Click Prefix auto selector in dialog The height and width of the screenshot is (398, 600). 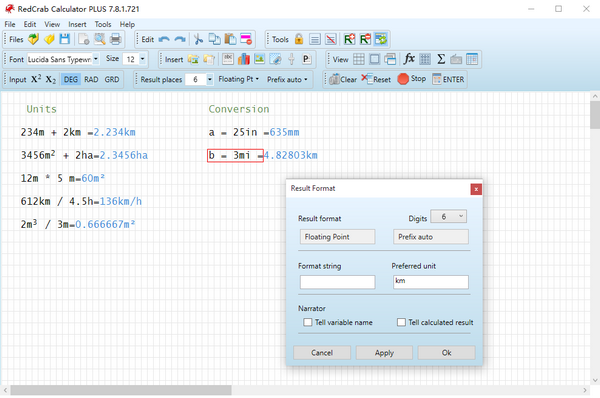(x=430, y=237)
